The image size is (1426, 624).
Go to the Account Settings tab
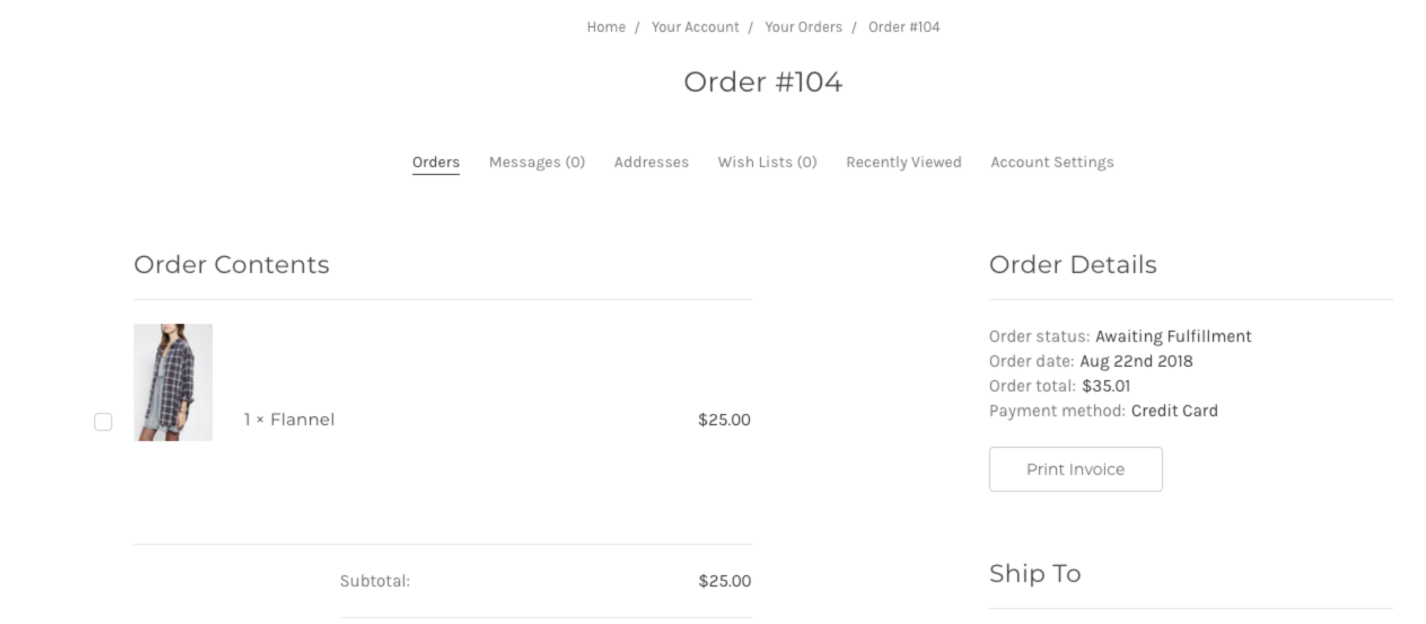tap(1051, 161)
